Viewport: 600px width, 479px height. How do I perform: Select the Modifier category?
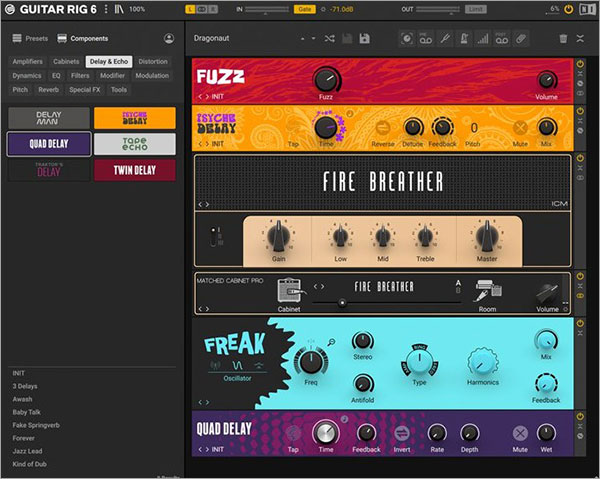pos(112,76)
